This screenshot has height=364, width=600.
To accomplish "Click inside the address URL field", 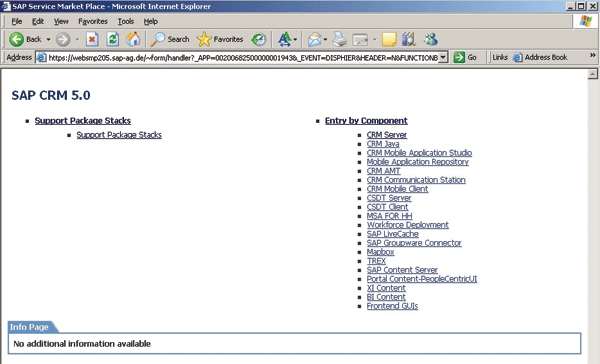I will 243,58.
